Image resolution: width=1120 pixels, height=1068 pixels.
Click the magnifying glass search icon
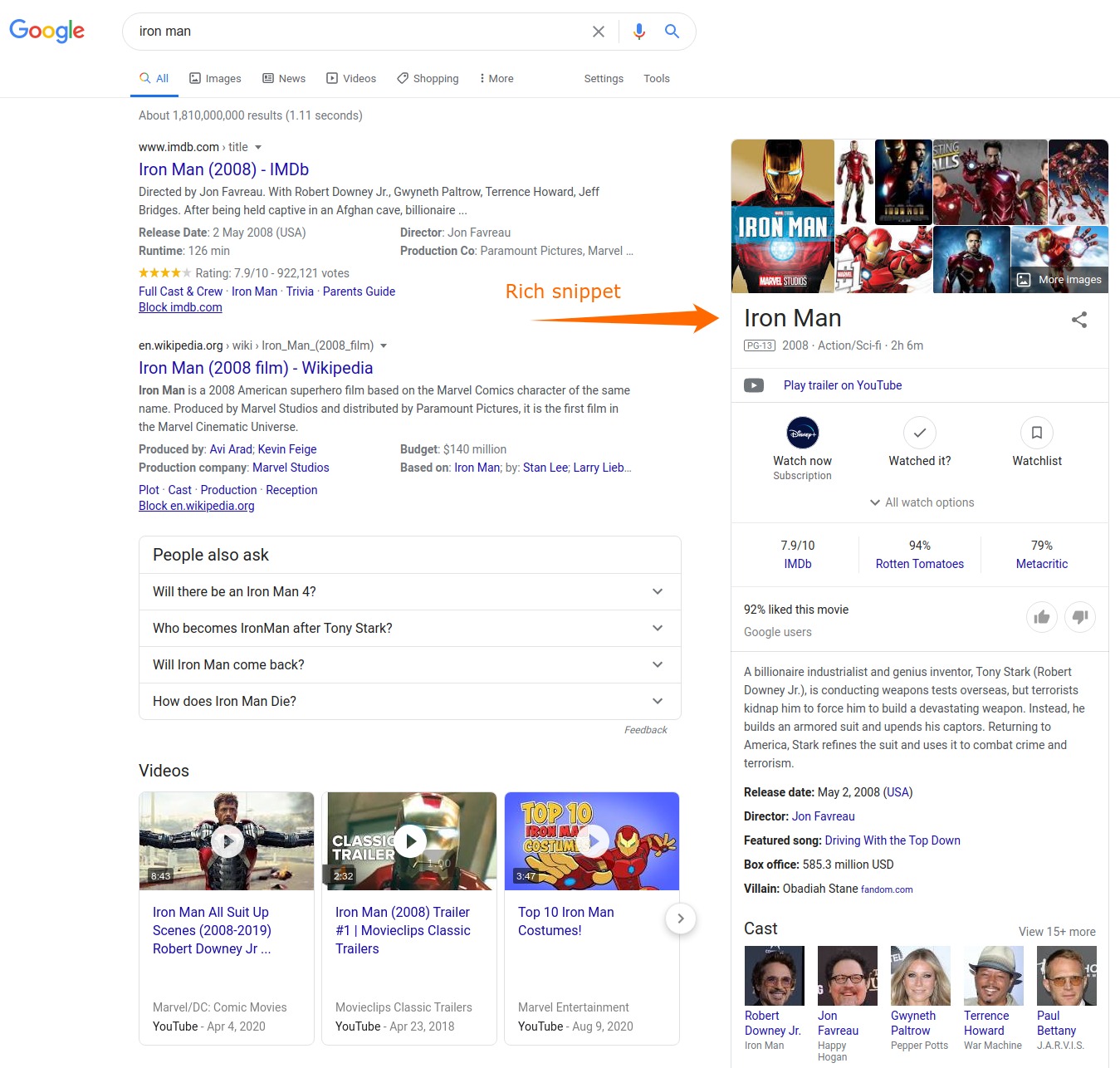tap(672, 31)
